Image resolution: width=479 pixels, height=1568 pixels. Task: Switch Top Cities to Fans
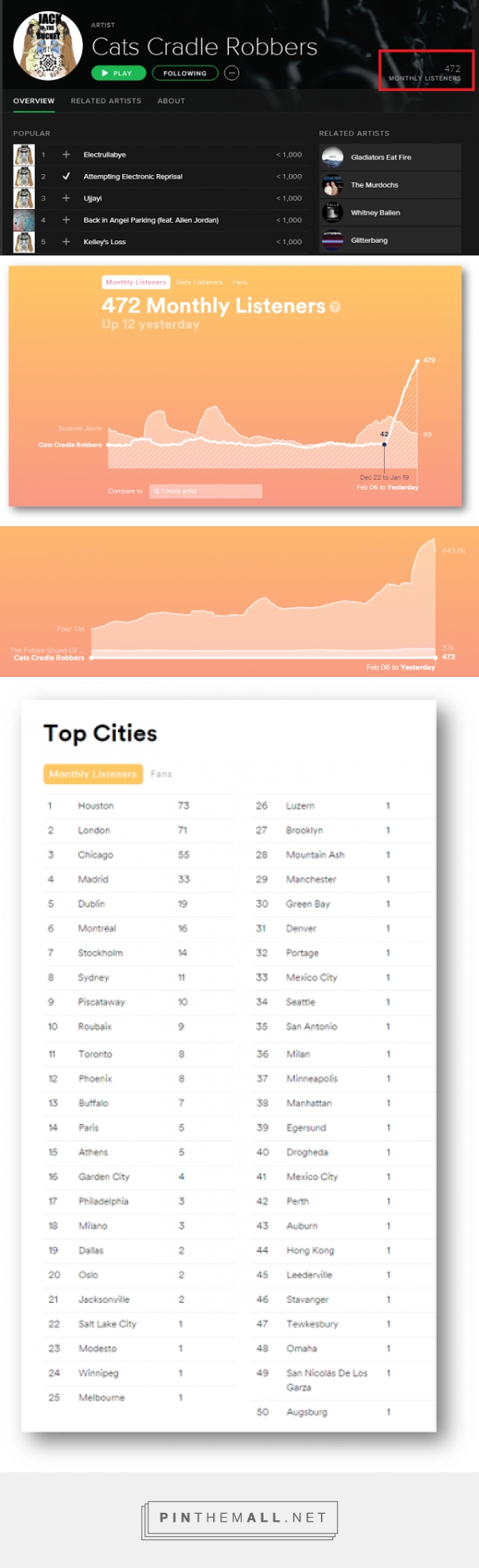(x=161, y=774)
